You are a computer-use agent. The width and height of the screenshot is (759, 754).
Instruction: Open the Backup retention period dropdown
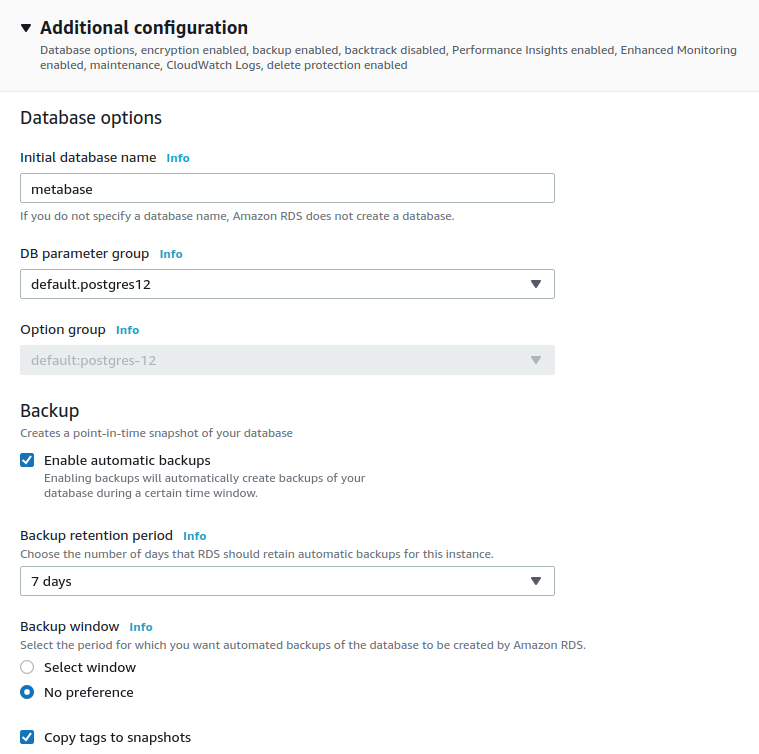pyautogui.click(x=287, y=581)
